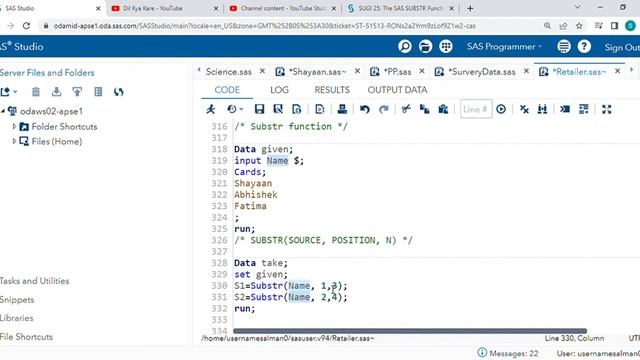Switch to the Science.sas tab
The width and height of the screenshot is (640, 360).
[229, 72]
